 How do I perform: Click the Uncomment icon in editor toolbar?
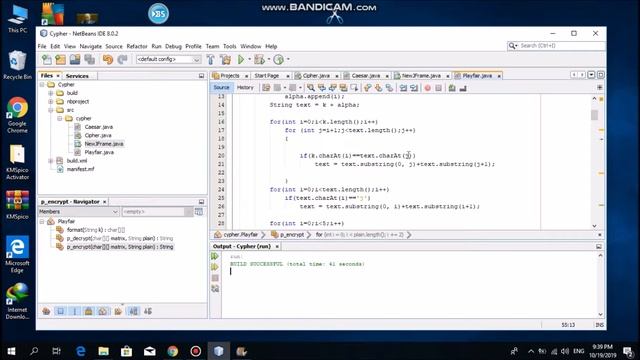pos(463,88)
